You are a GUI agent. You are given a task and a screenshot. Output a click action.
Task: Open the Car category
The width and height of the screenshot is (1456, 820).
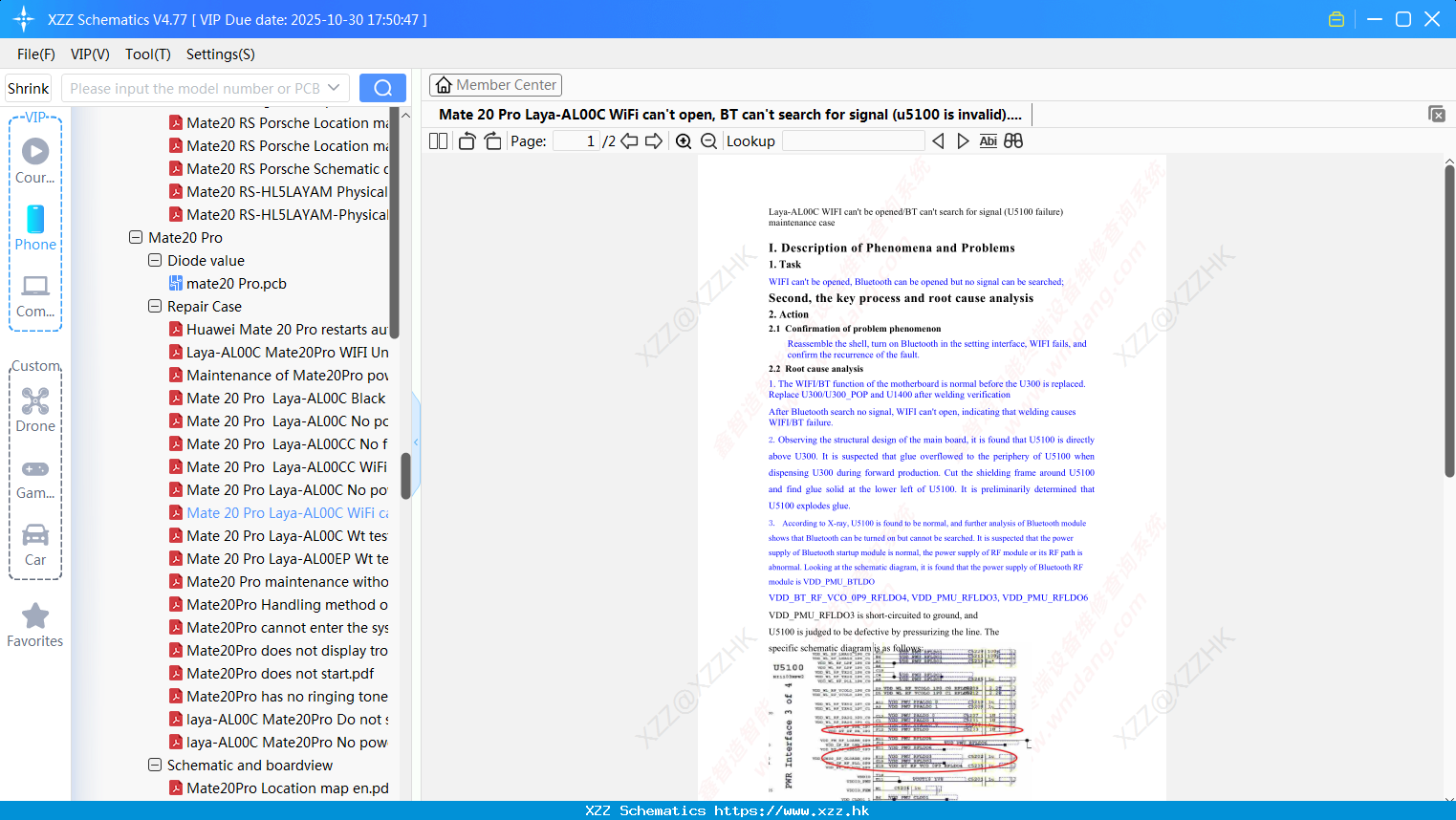(35, 545)
